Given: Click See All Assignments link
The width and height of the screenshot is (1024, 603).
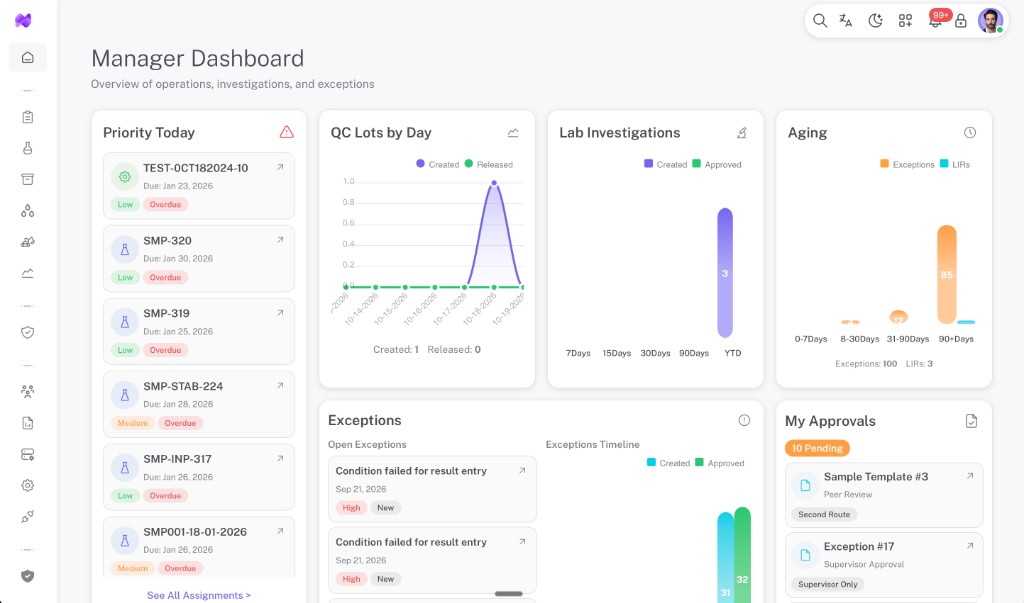Looking at the screenshot, I should [199, 595].
